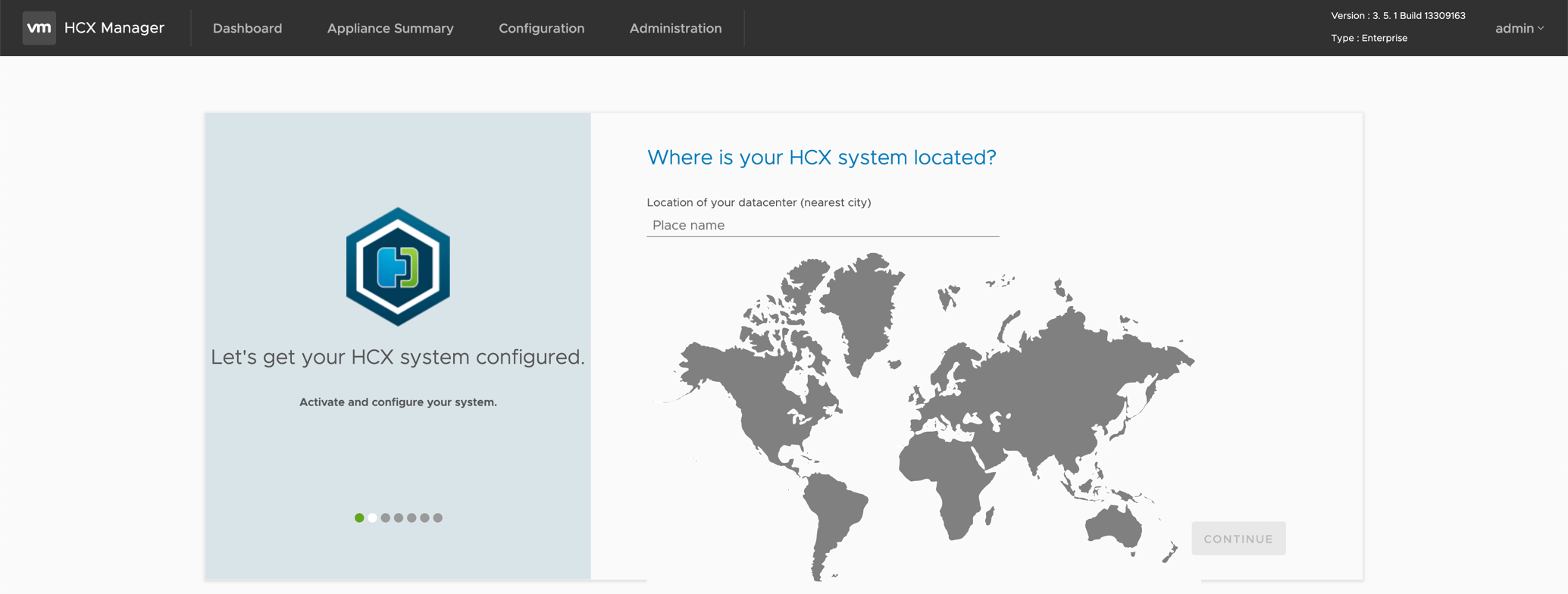Image resolution: width=1568 pixels, height=594 pixels.
Task: Click the fourth wizard step dot
Action: 399,518
